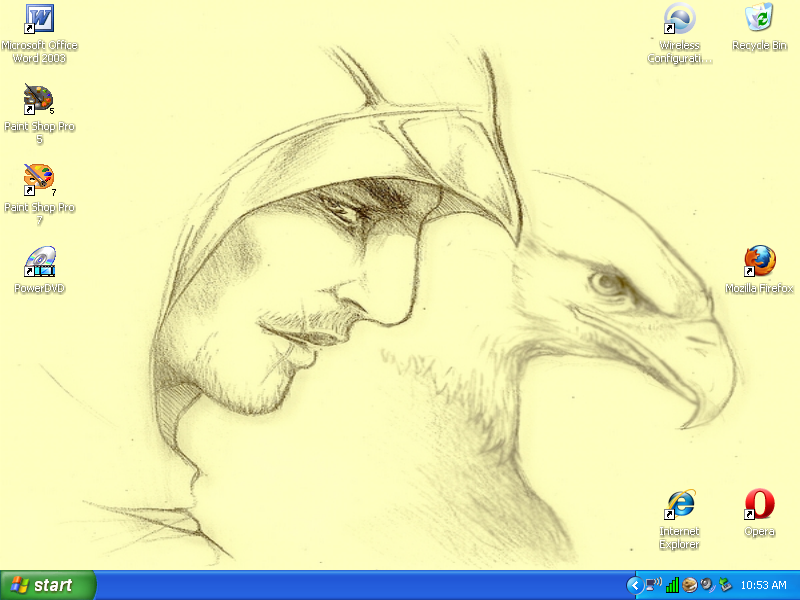Open the Start menu

coord(47,585)
